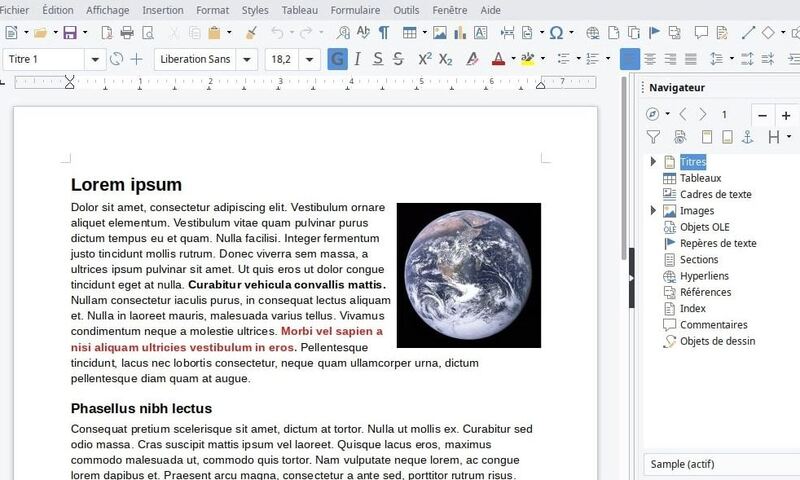Insert a comment
The height and width of the screenshot is (480, 800).
[701, 33]
